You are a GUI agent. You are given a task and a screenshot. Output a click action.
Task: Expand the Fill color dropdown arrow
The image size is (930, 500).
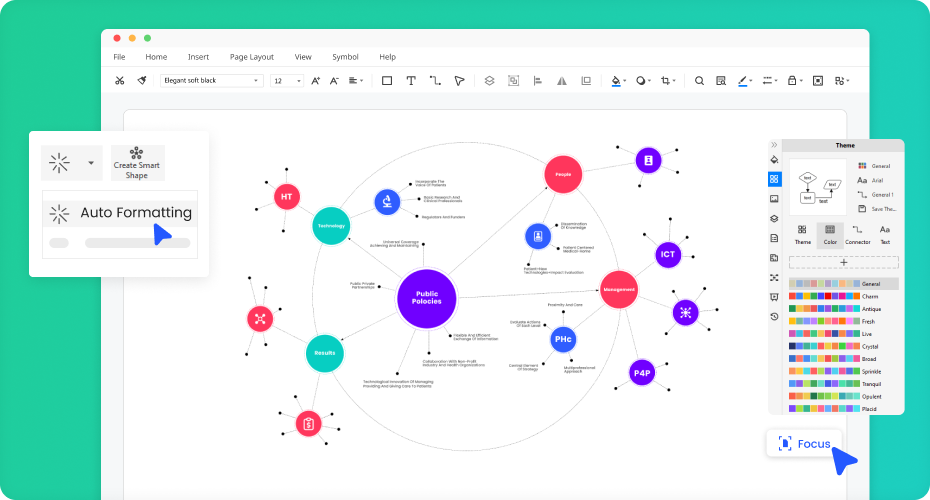pos(625,81)
